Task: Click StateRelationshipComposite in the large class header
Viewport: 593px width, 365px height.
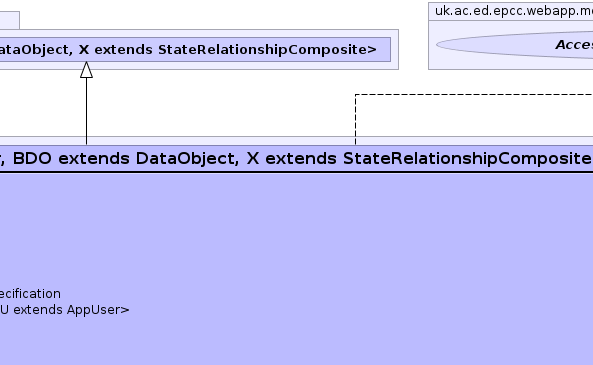Action: [467, 158]
